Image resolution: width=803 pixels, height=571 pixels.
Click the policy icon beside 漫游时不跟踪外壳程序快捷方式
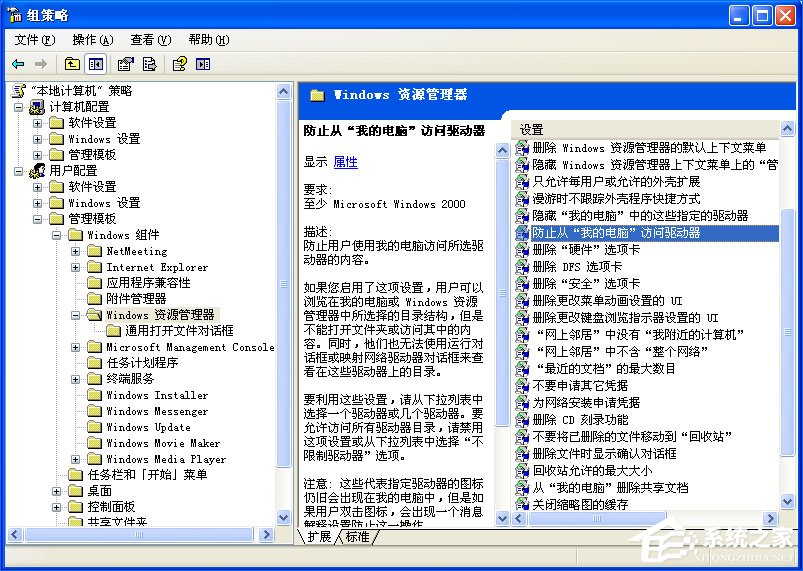pyautogui.click(x=522, y=198)
